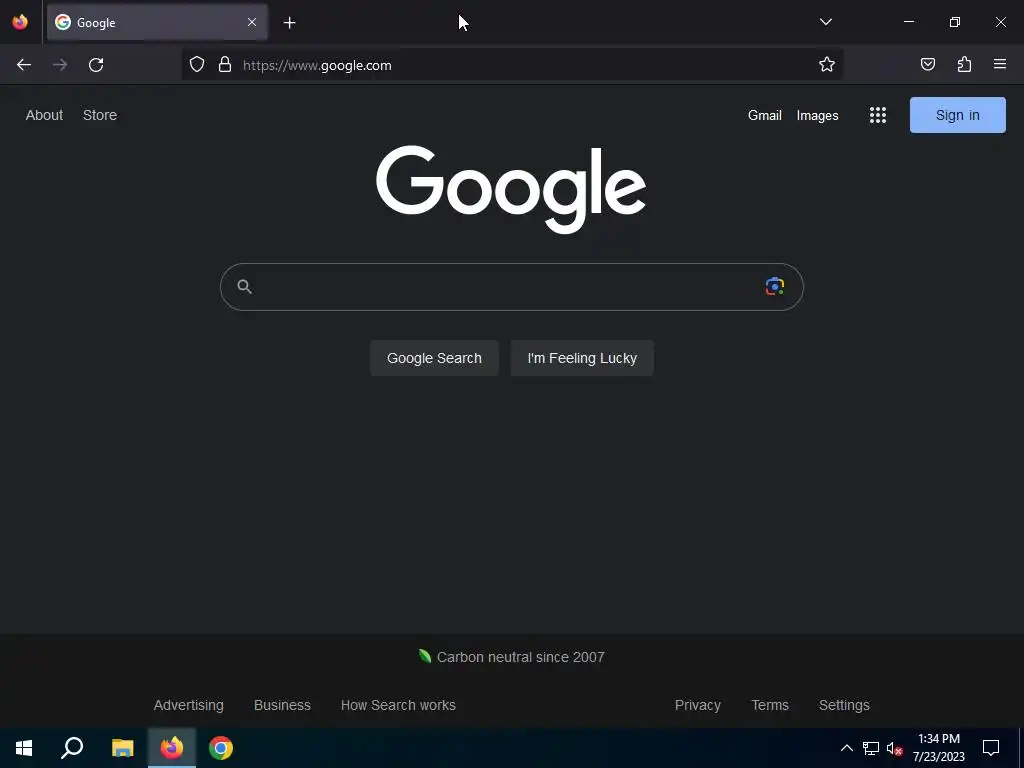The width and height of the screenshot is (1024, 768).
Task: Click the Google Search button
Action: tap(434, 358)
